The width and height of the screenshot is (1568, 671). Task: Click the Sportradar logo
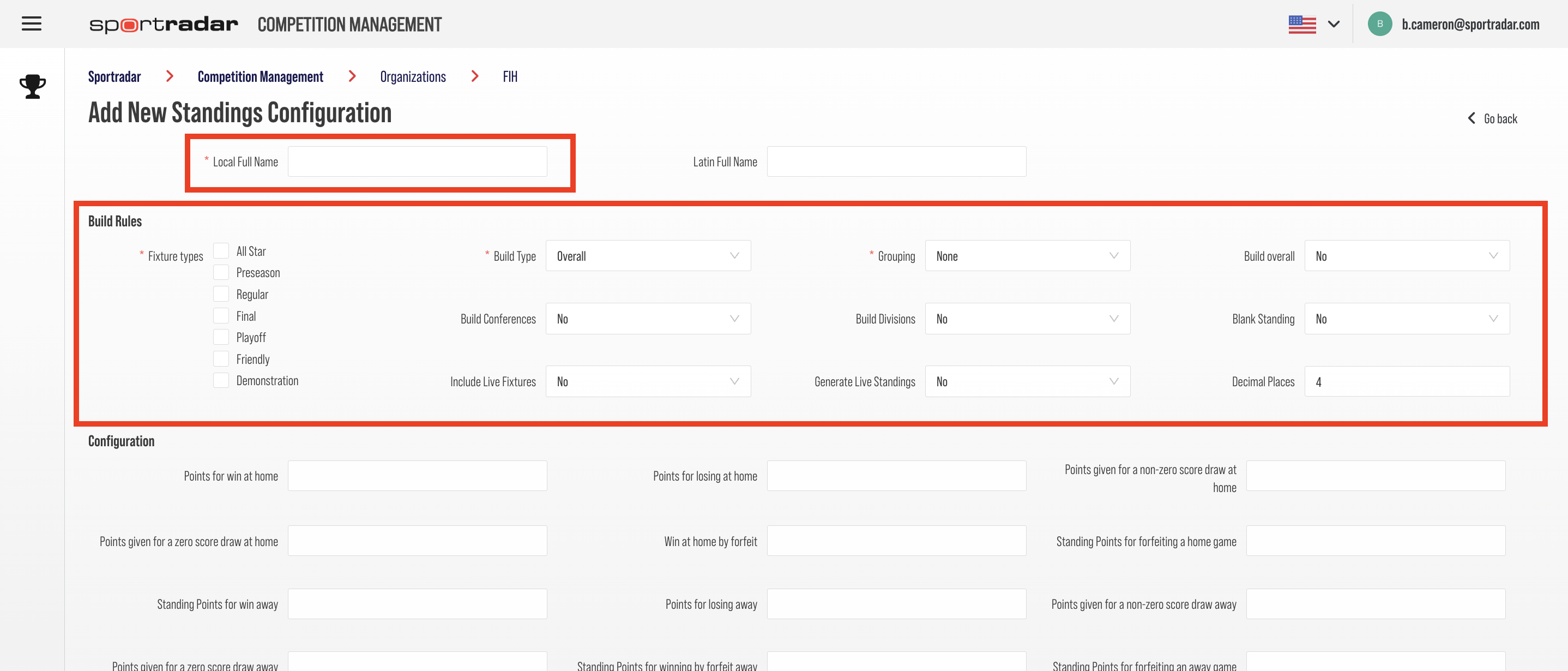pyautogui.click(x=163, y=25)
